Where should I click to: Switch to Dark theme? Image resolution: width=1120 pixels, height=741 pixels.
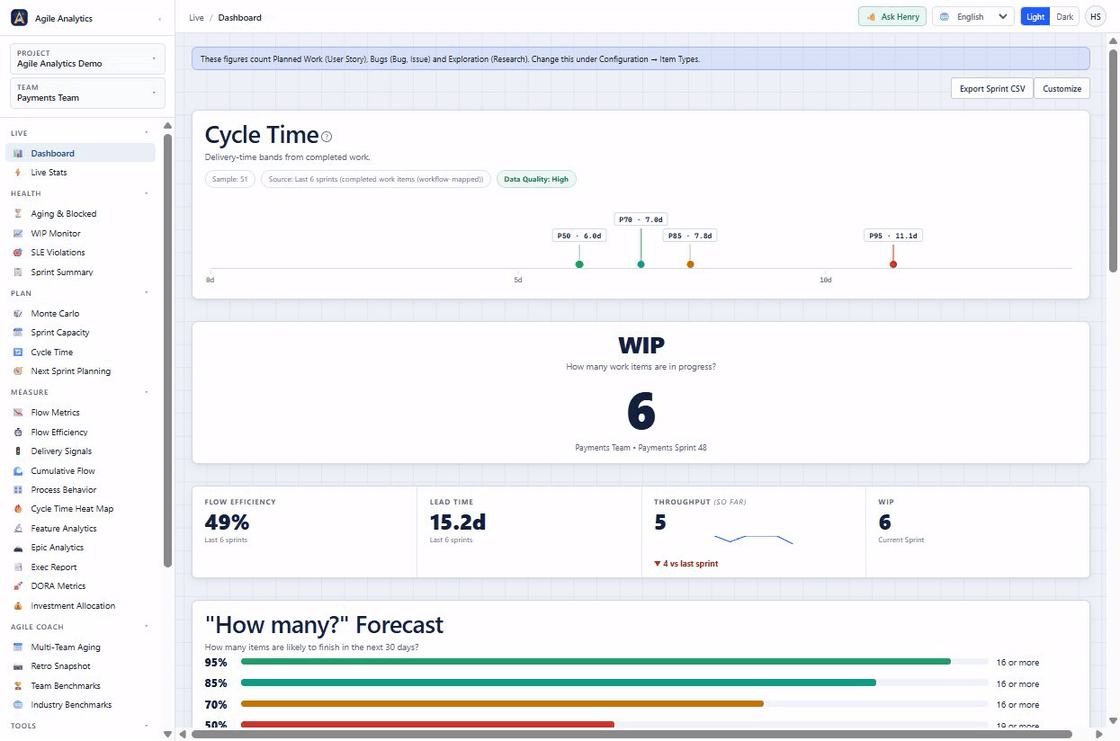click(1064, 17)
